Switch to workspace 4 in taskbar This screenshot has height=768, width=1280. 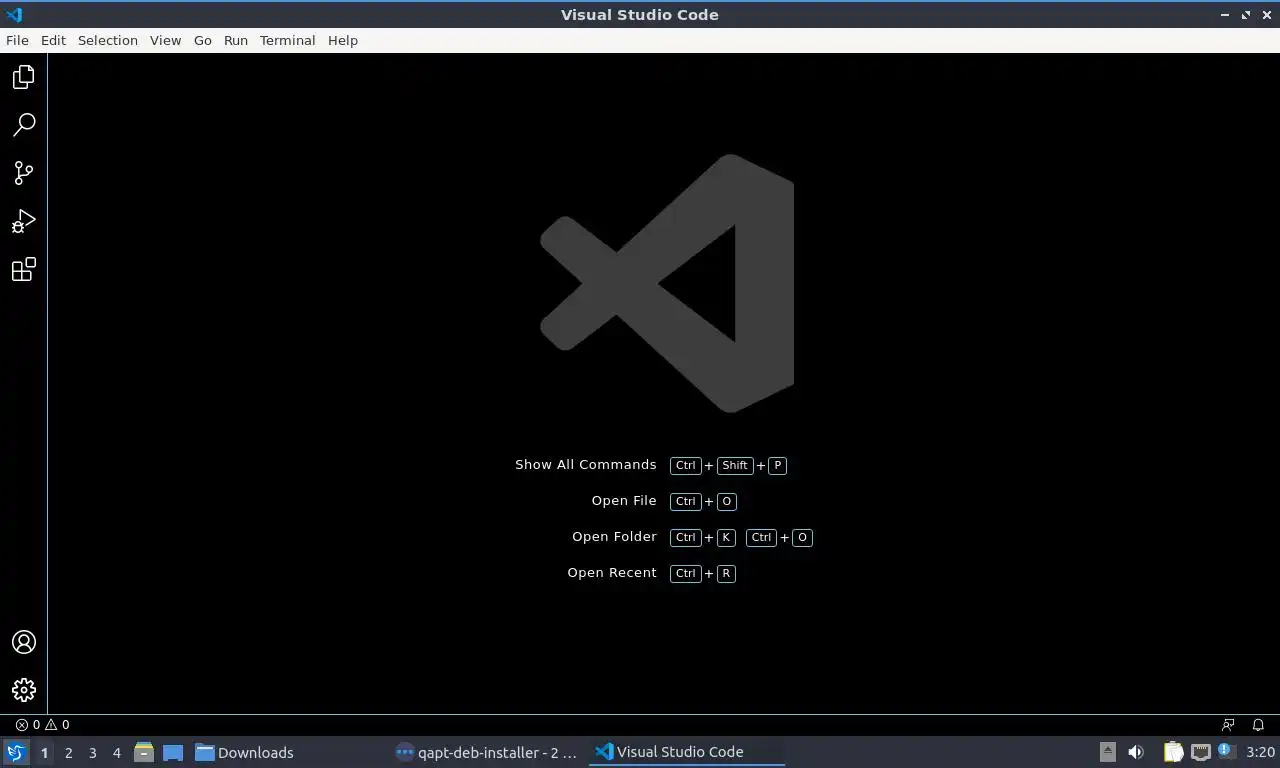(116, 753)
